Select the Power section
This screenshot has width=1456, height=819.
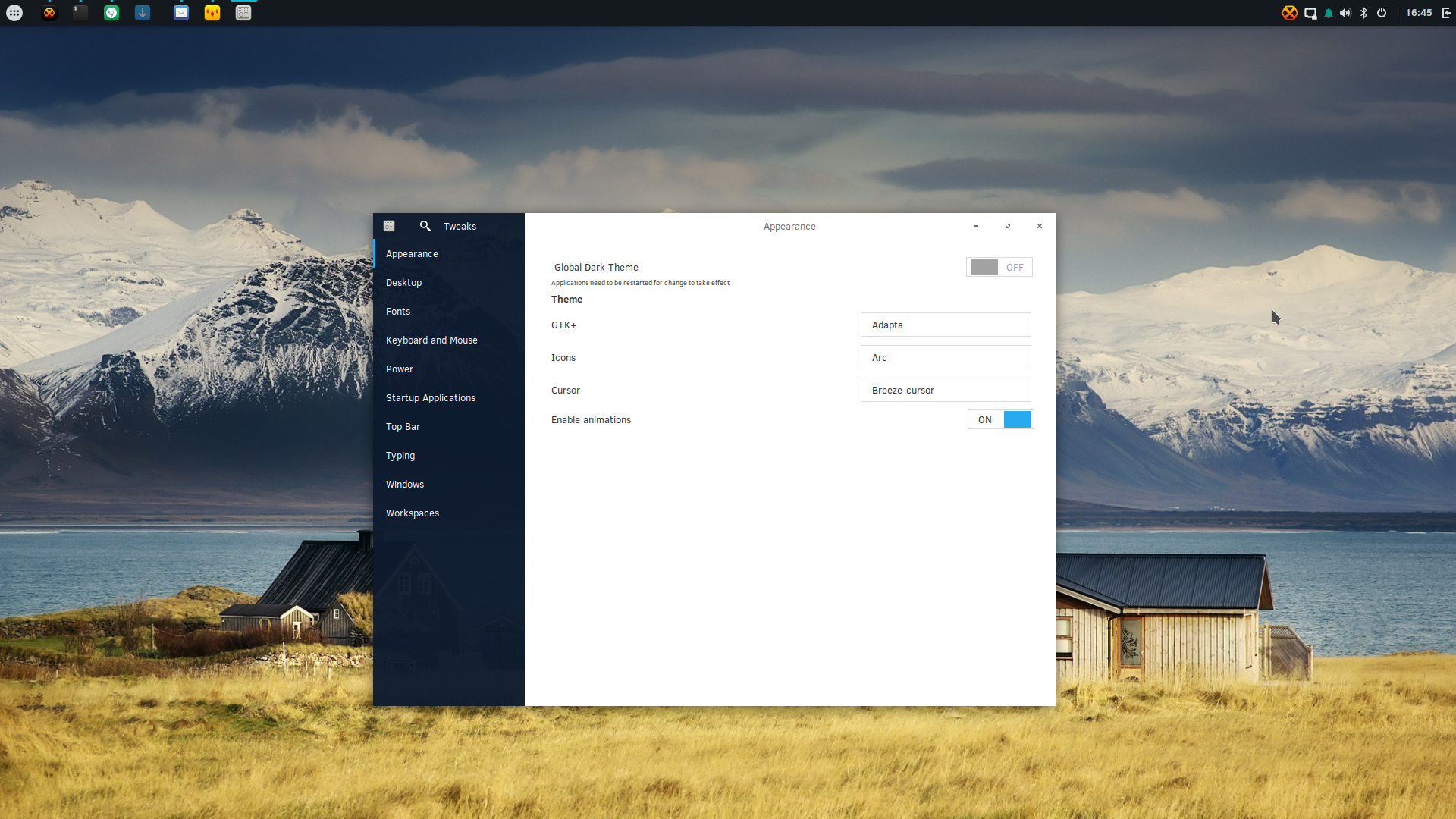coord(449,369)
